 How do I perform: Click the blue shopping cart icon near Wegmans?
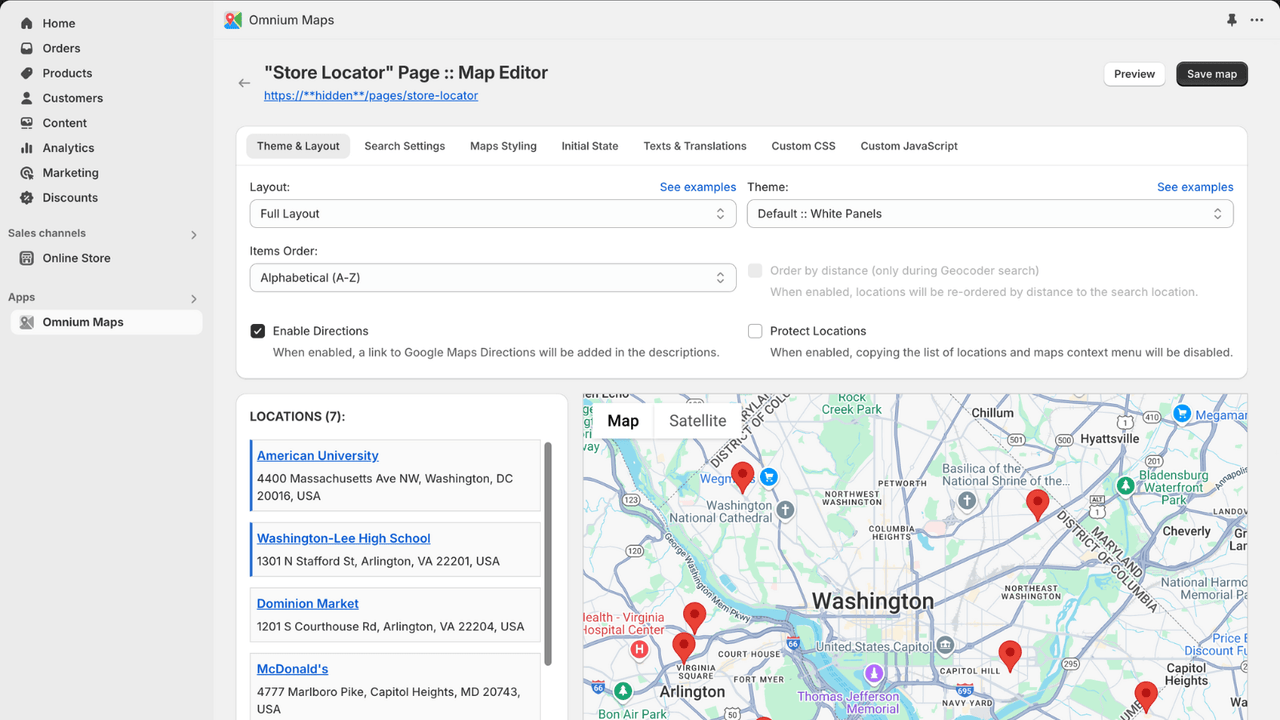[768, 477]
